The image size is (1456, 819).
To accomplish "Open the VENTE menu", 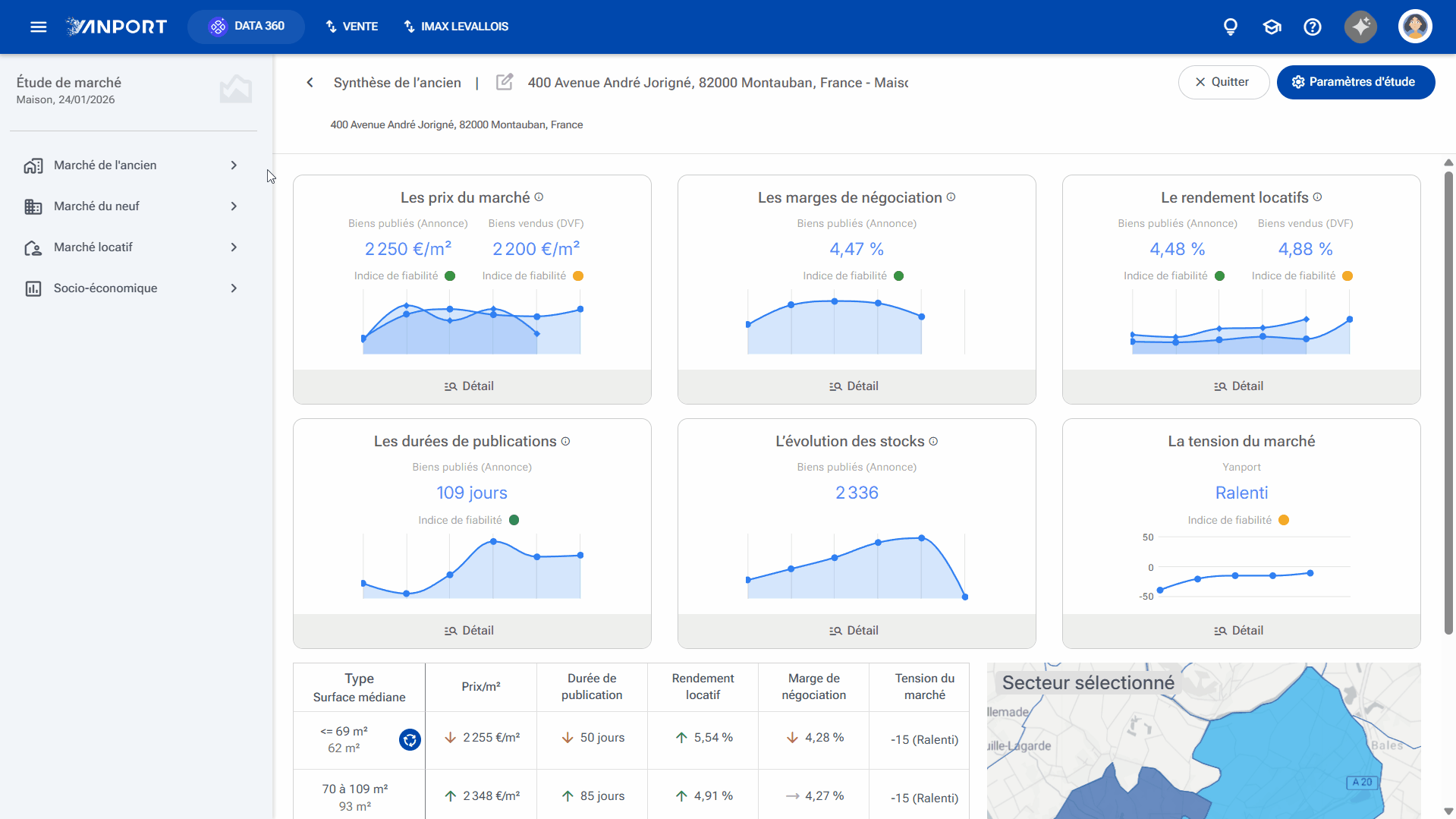I will click(x=352, y=27).
